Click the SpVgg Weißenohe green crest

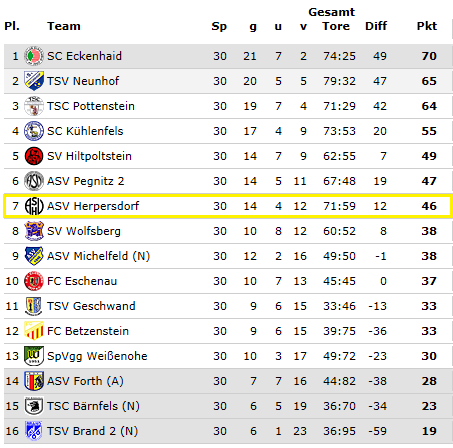coord(34,356)
